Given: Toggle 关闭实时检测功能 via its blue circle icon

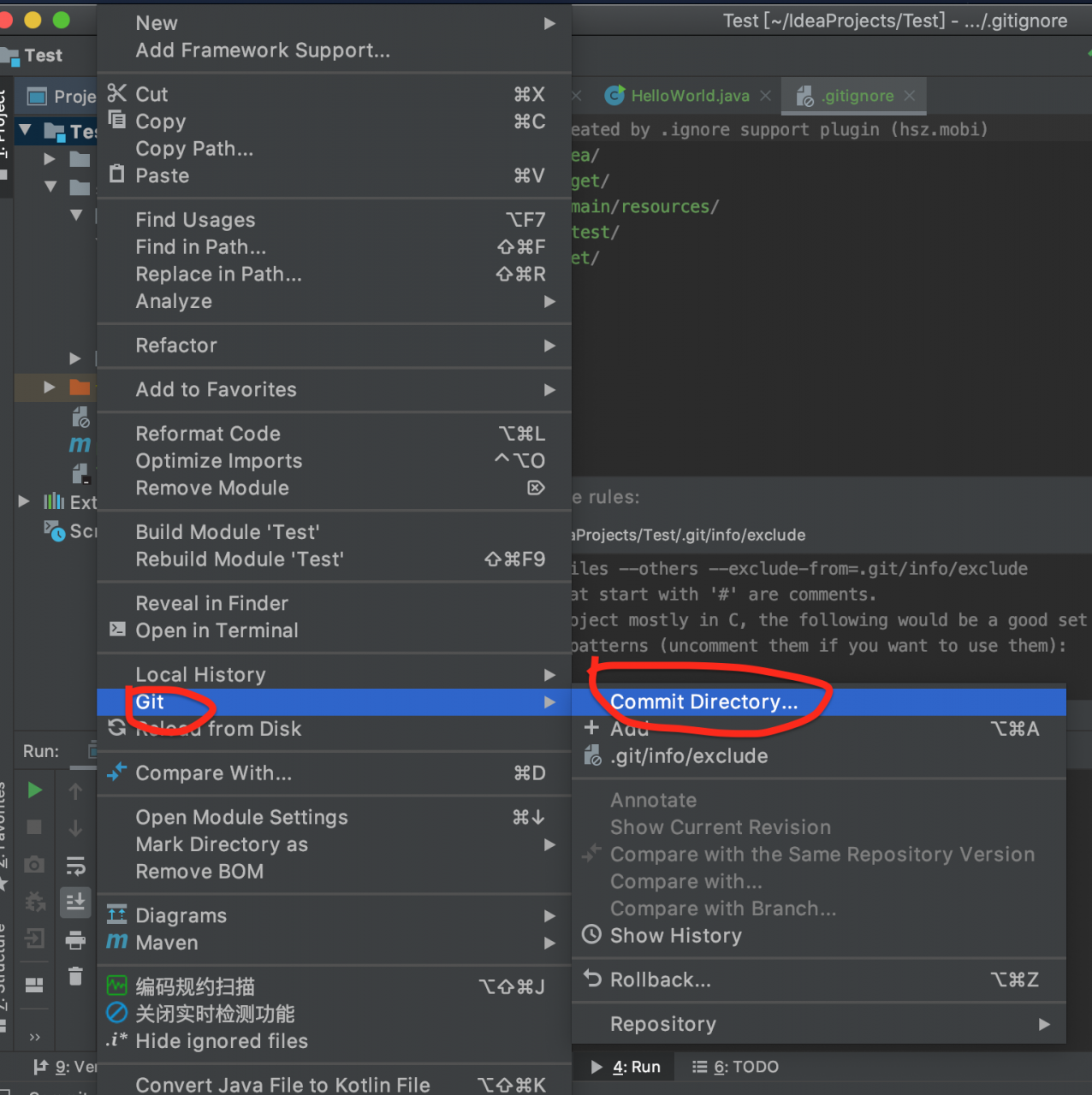Looking at the screenshot, I should [117, 1013].
